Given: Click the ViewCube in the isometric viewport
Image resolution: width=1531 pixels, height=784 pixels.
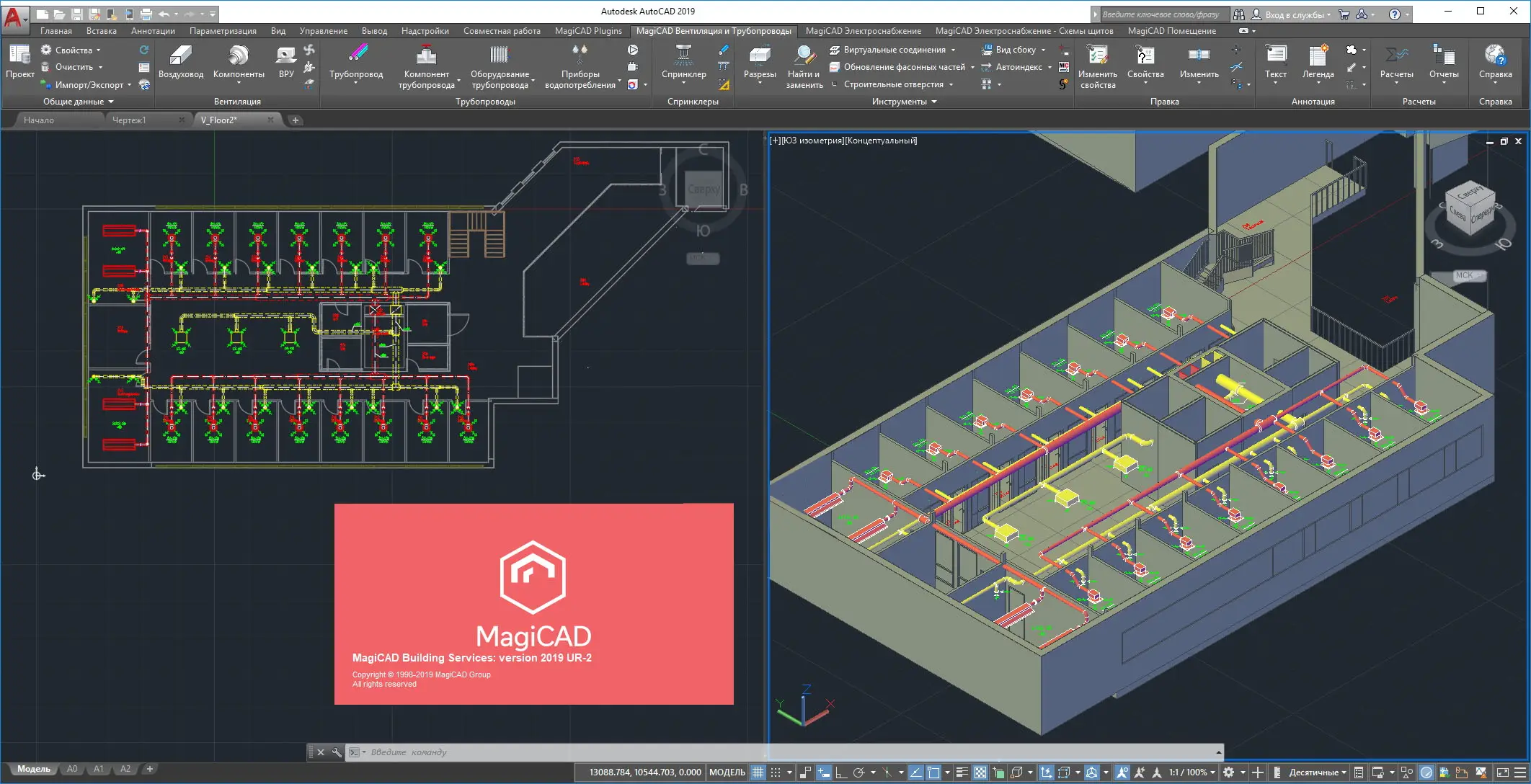Looking at the screenshot, I should [1470, 208].
